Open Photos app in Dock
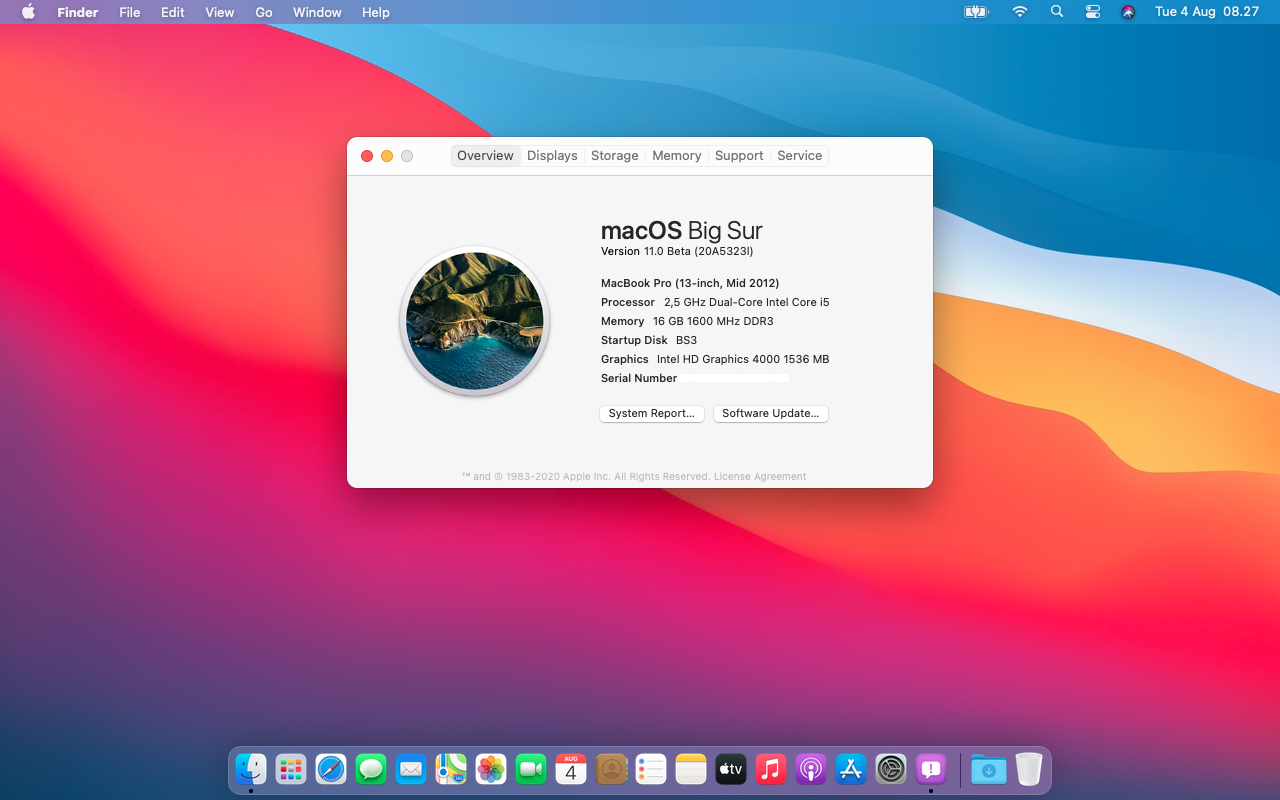Viewport: 1280px width, 800px height. coord(491,769)
